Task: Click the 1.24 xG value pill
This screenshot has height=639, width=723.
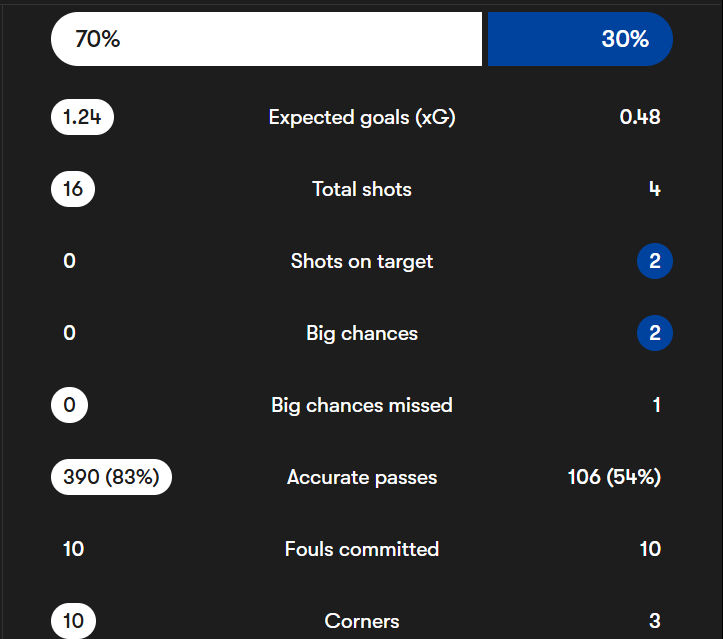Action: click(82, 117)
